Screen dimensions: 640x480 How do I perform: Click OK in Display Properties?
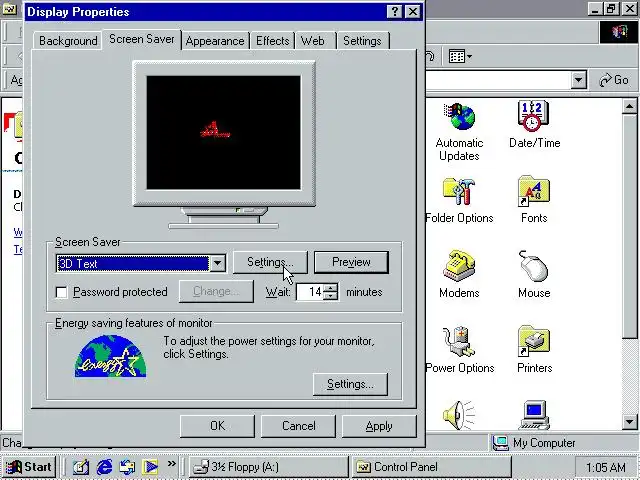pyautogui.click(x=217, y=426)
